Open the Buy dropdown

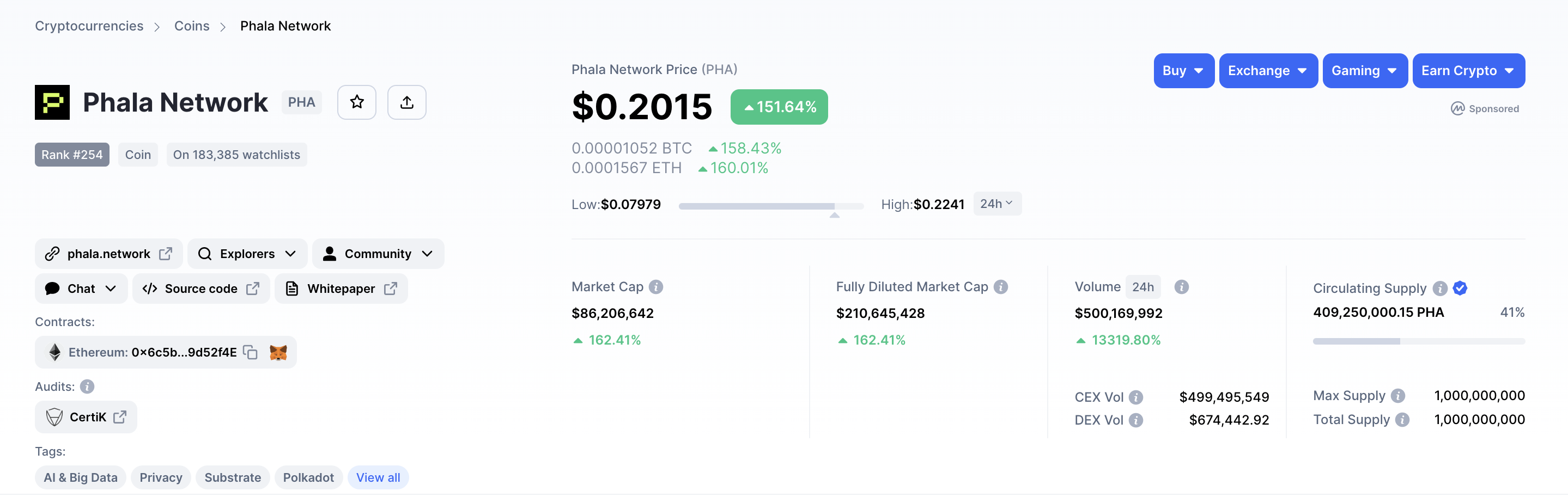tap(1184, 71)
